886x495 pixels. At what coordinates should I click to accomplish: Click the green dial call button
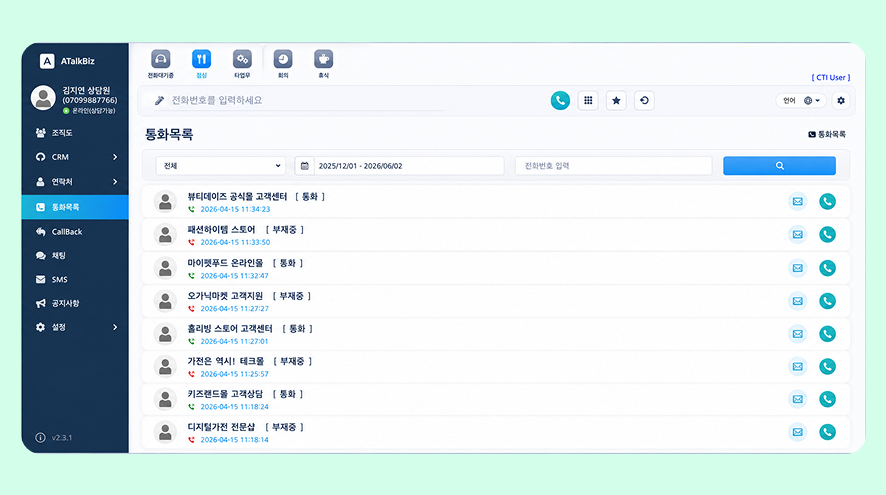[560, 101]
